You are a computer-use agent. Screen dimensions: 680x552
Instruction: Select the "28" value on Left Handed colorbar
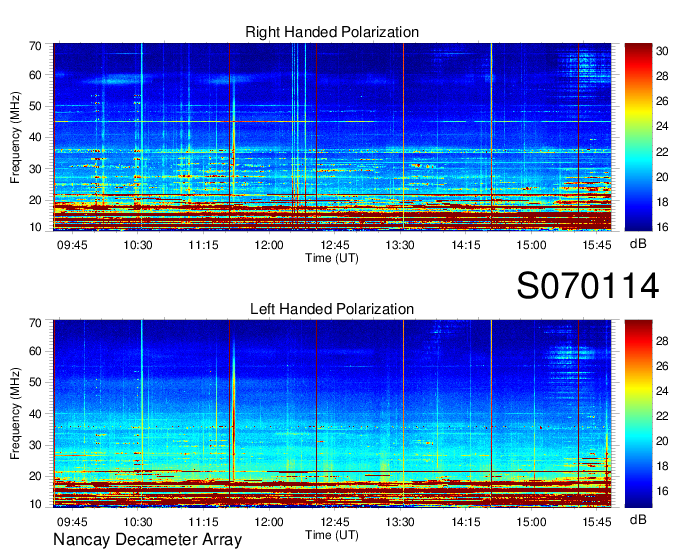(662, 341)
